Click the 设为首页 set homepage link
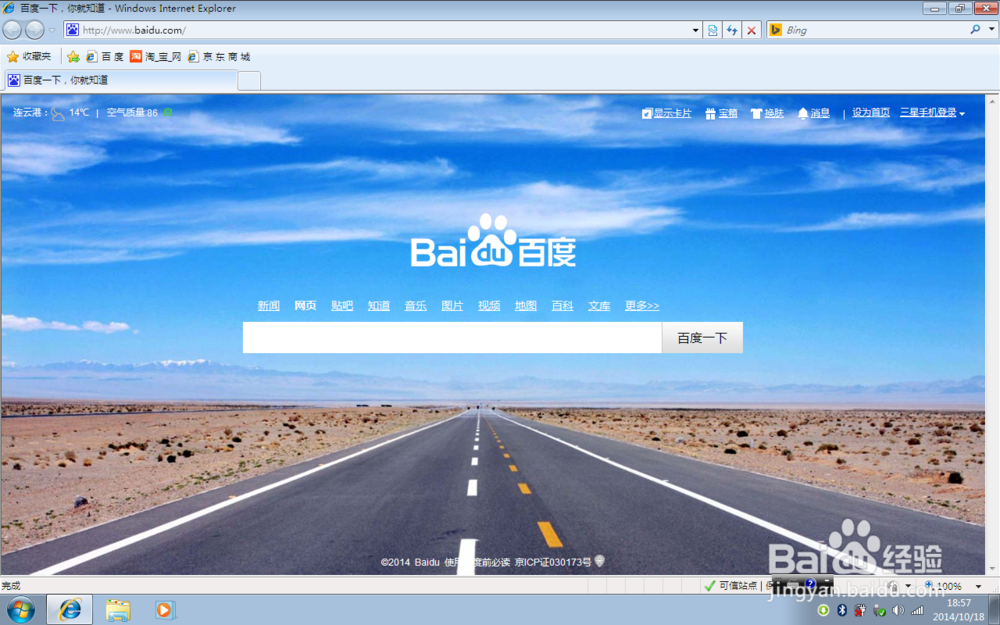The width and height of the screenshot is (1000, 625). pyautogui.click(x=871, y=112)
